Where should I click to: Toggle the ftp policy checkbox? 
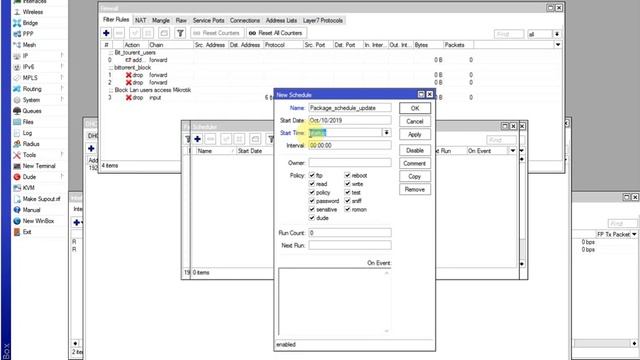312,175
